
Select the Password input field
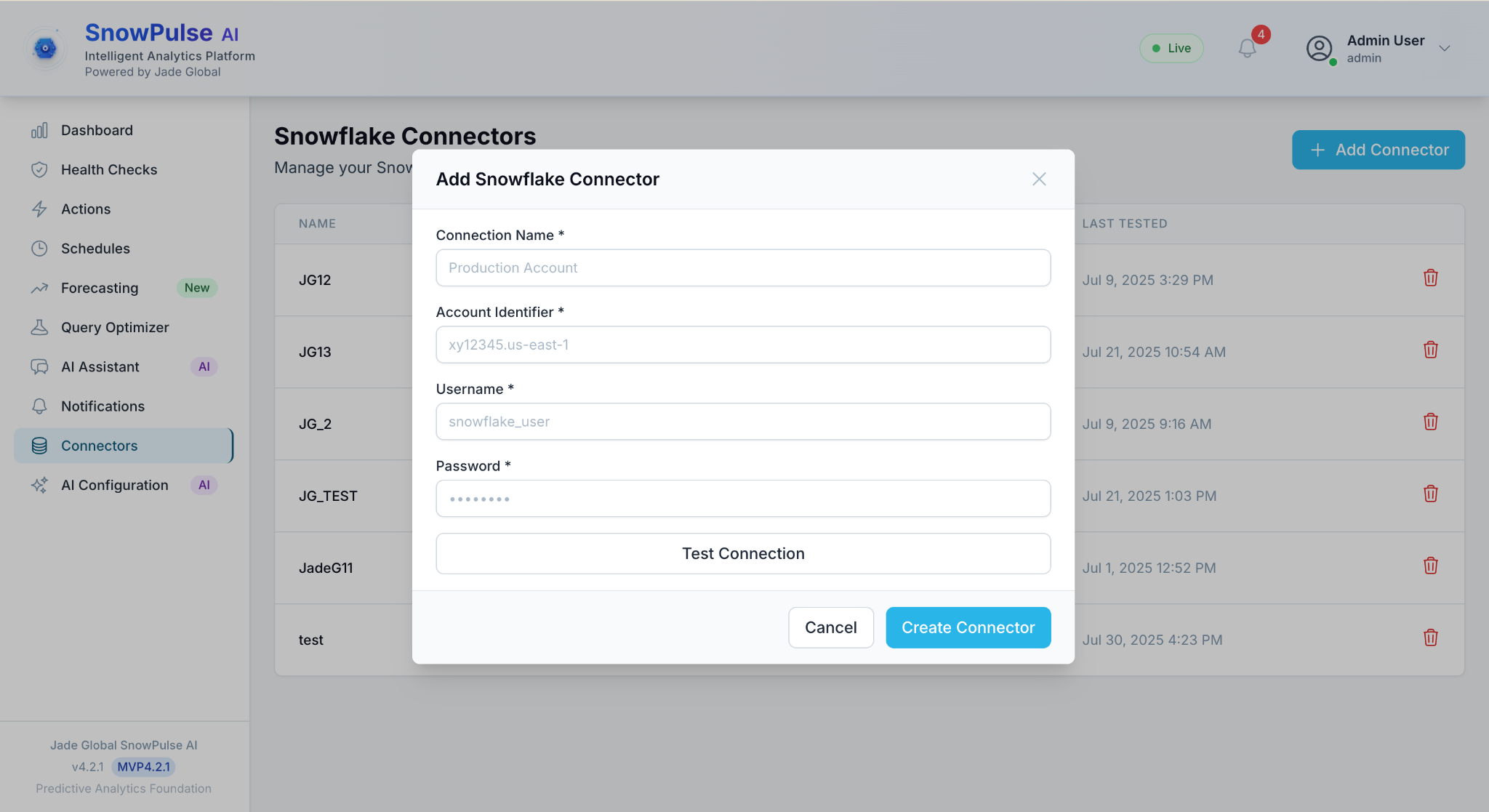[x=742, y=499]
